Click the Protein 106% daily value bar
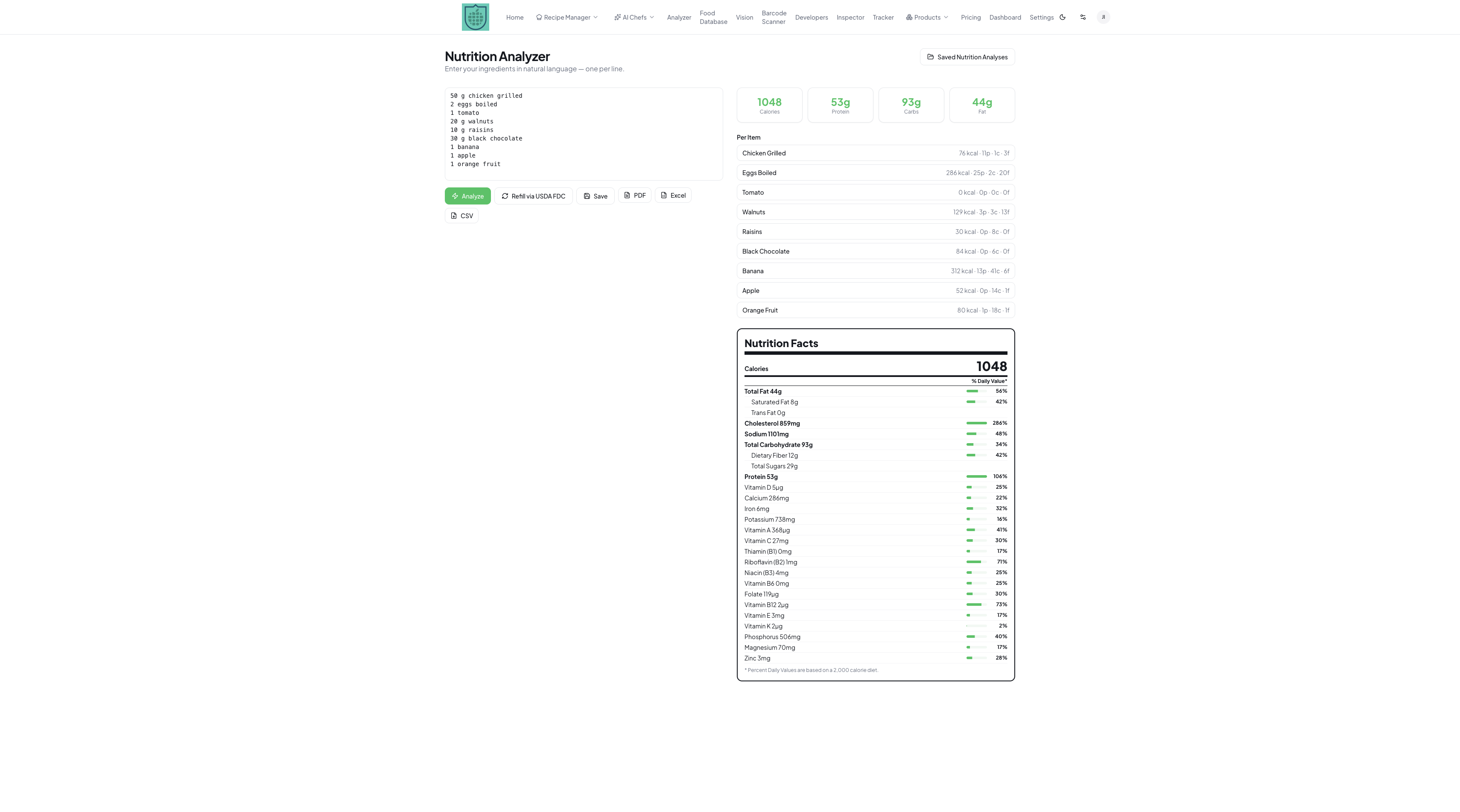Image resolution: width=1460 pixels, height=812 pixels. pyautogui.click(x=977, y=476)
